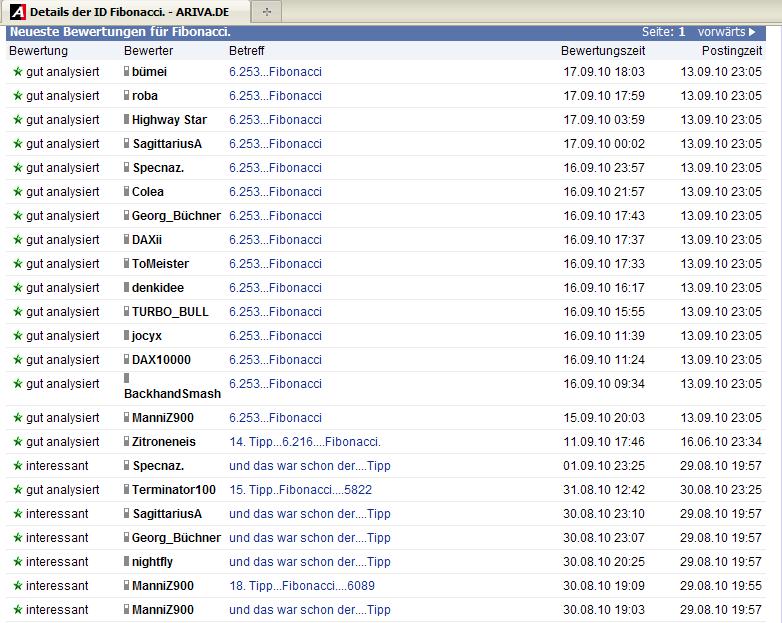The image size is (782, 623).
Task: Click the Bewertungszeit column header
Action: pos(603,51)
